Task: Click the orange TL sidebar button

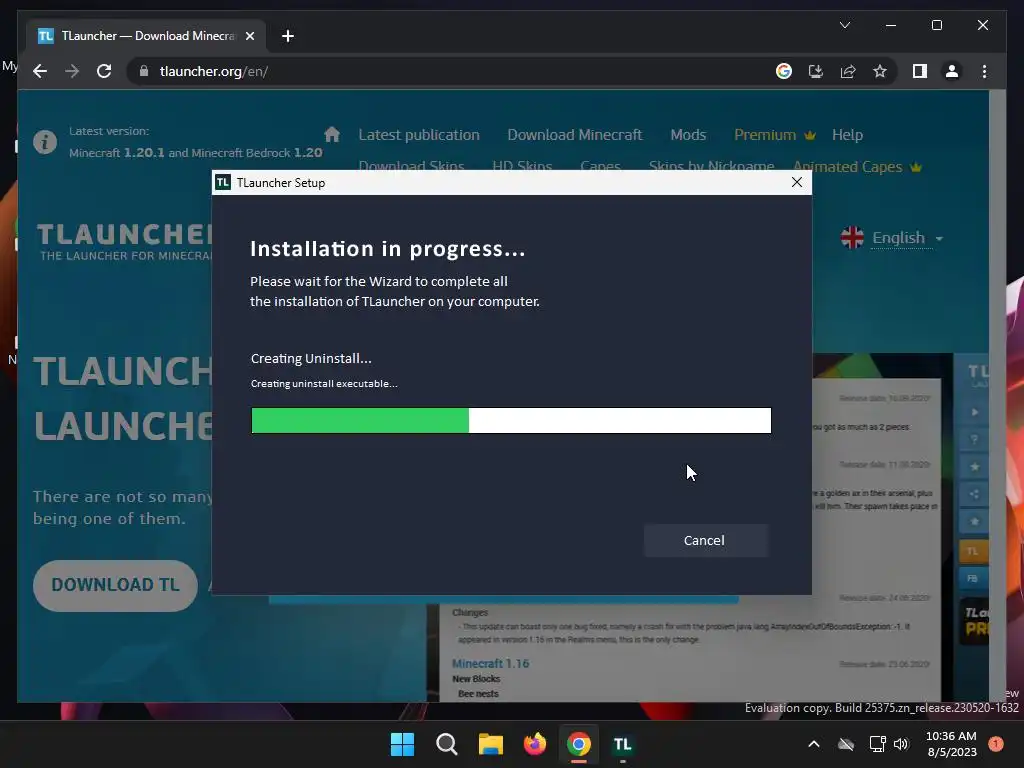Action: tap(972, 551)
